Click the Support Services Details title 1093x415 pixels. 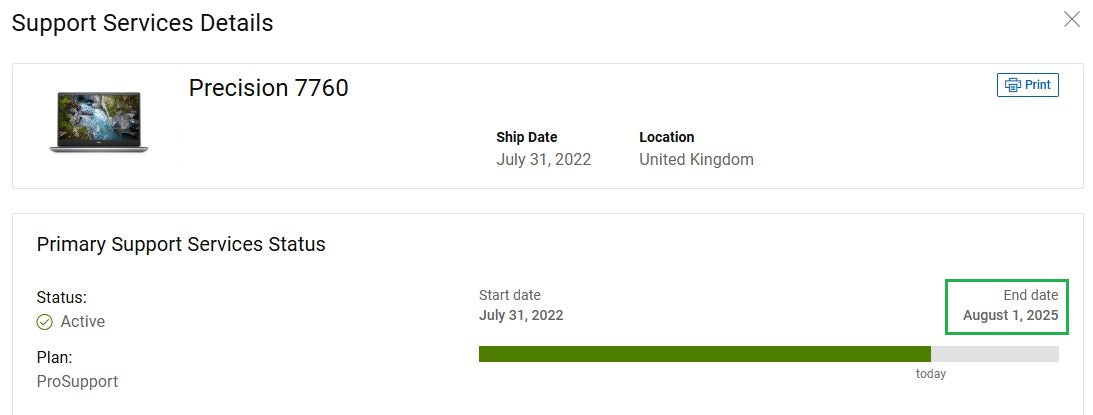[142, 23]
